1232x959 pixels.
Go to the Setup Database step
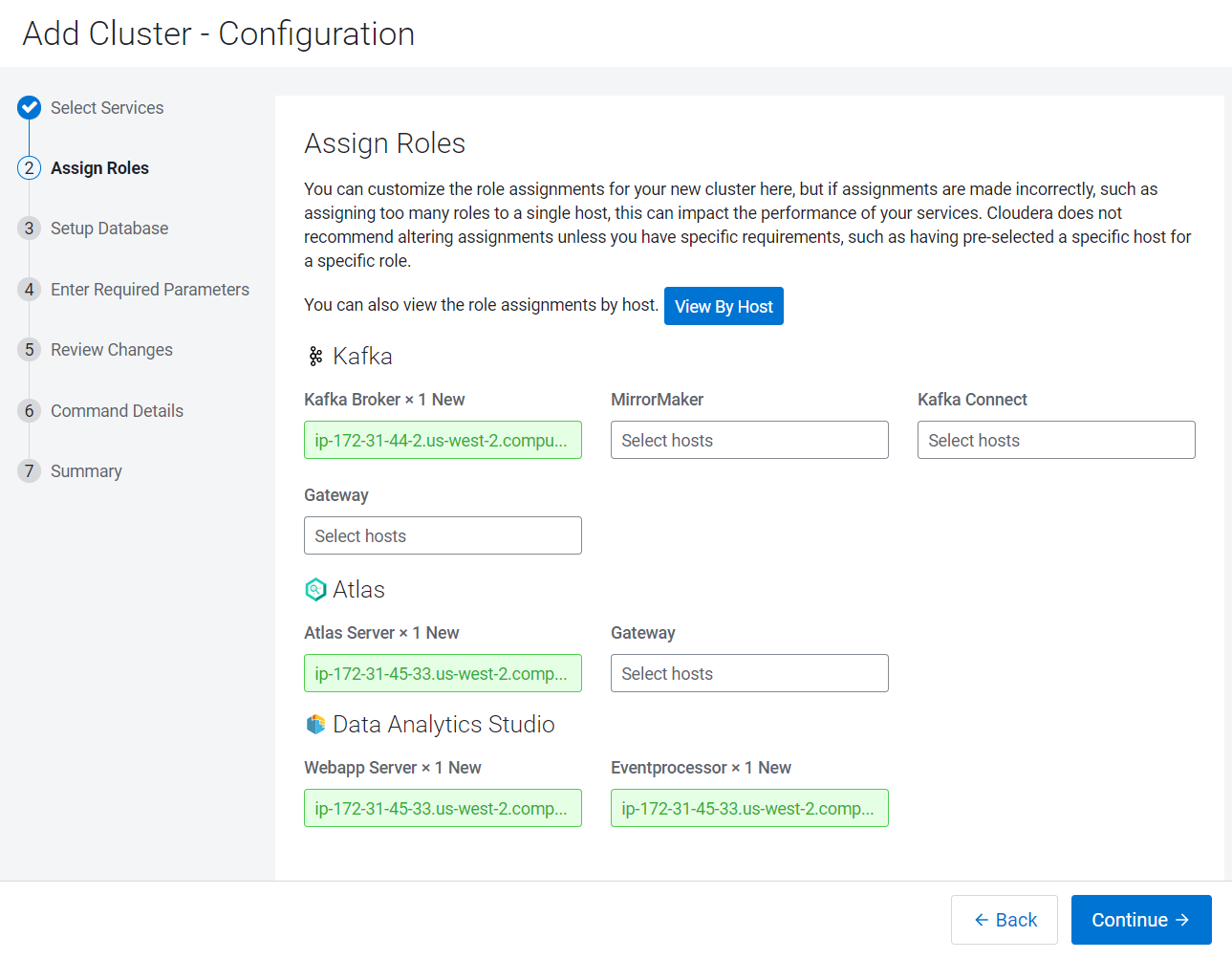click(109, 229)
